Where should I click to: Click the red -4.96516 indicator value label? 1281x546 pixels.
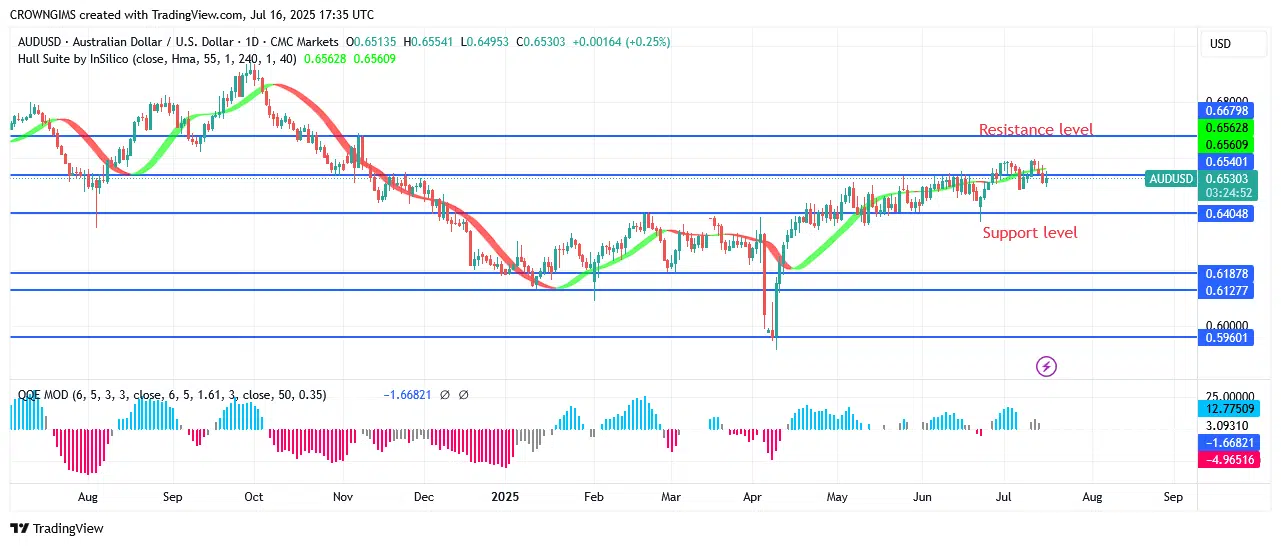tap(1227, 459)
